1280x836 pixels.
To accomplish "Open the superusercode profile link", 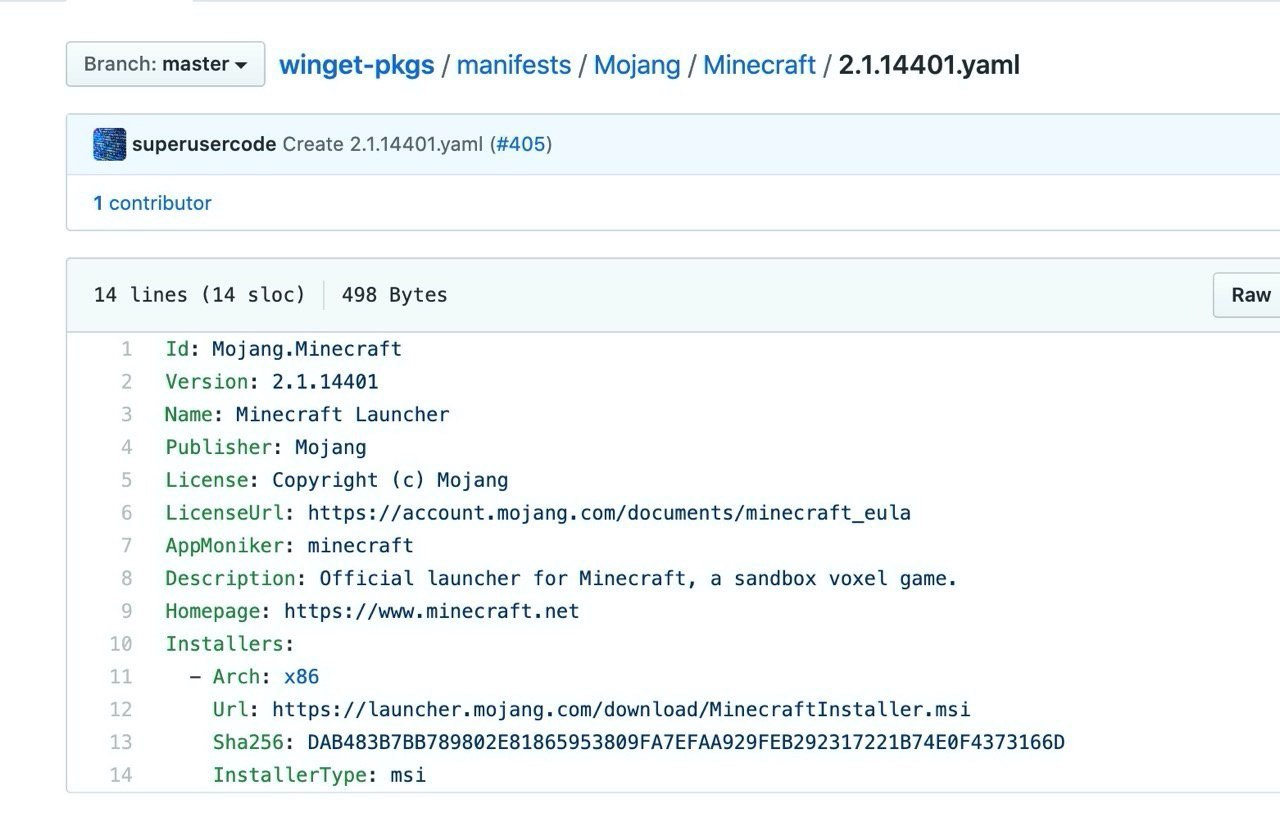I will (x=204, y=144).
